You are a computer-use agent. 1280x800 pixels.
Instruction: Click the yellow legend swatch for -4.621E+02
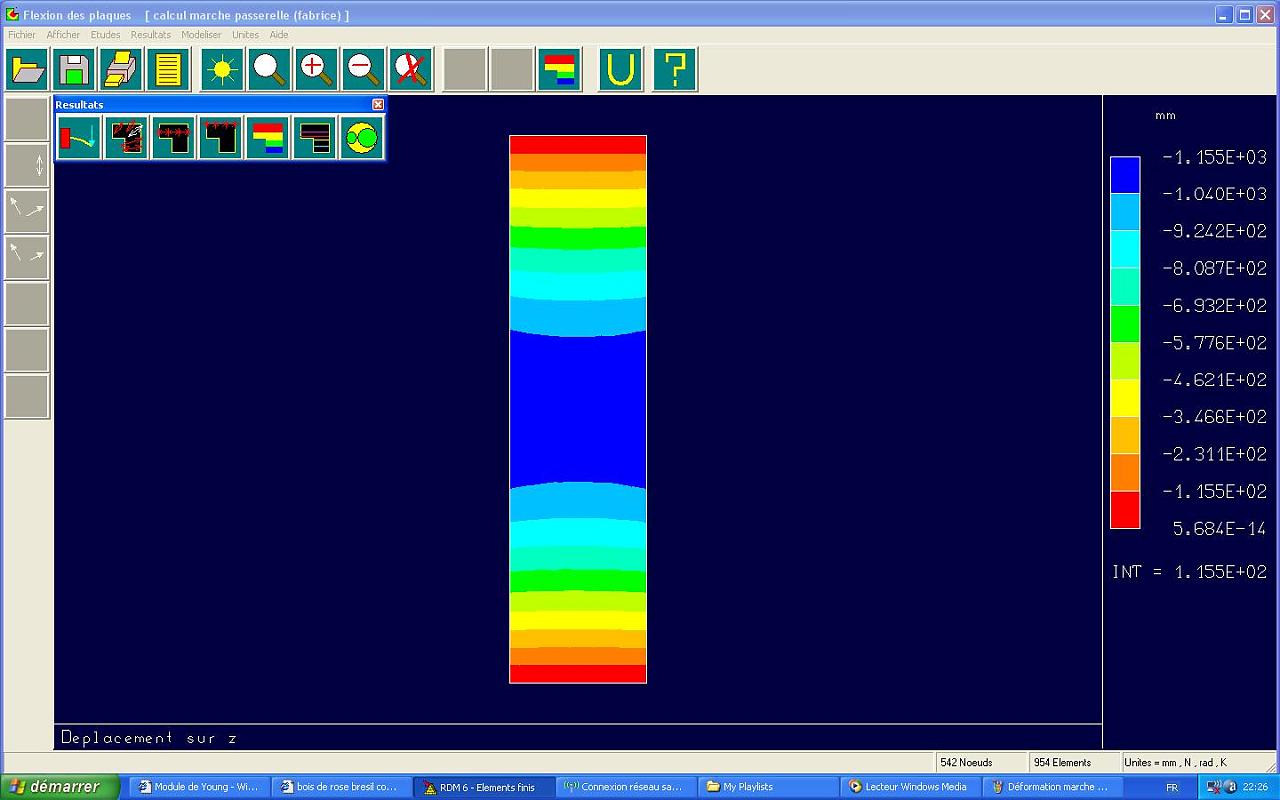[1125, 398]
